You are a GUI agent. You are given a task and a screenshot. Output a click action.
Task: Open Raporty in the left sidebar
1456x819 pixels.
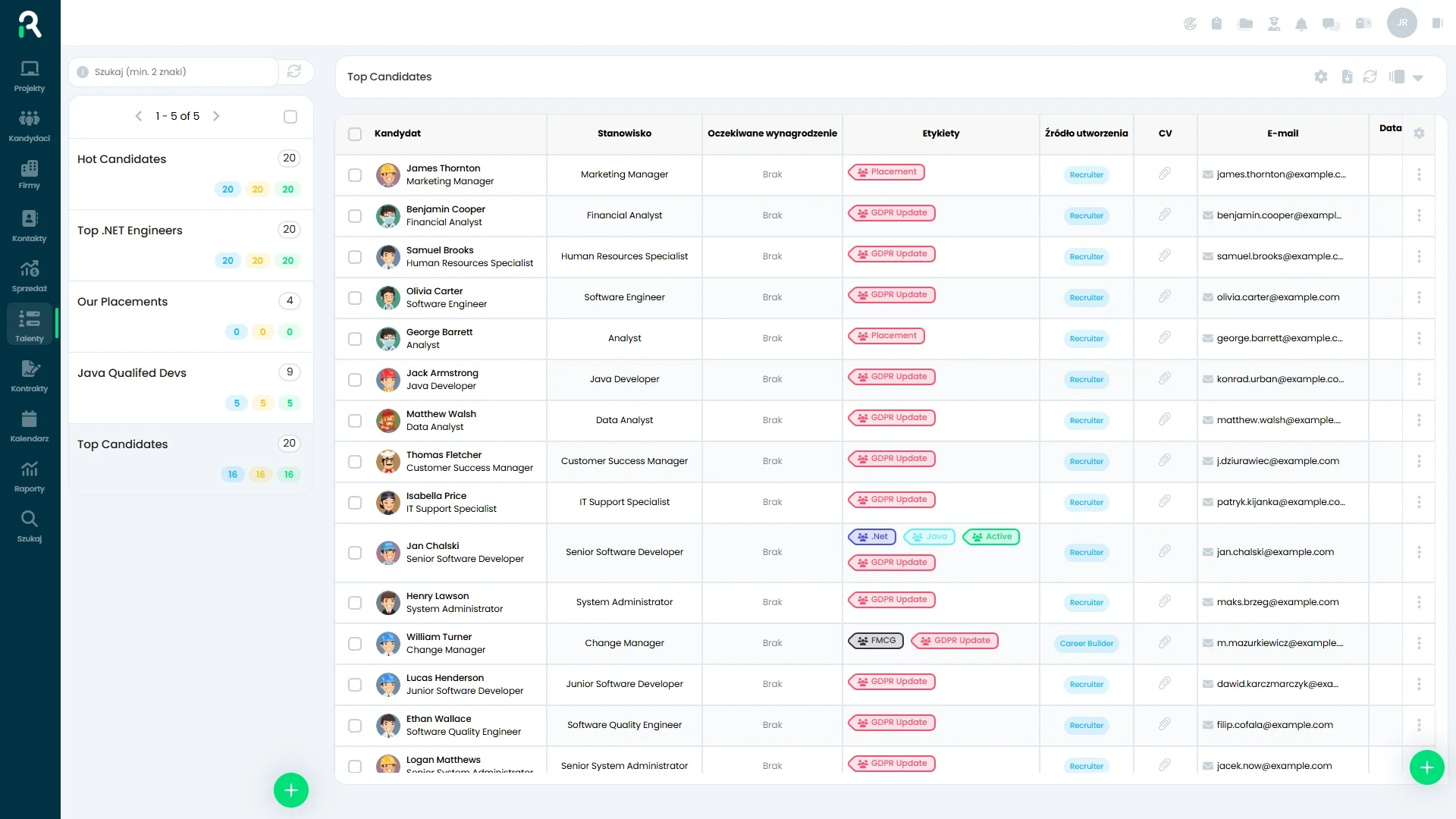30,475
